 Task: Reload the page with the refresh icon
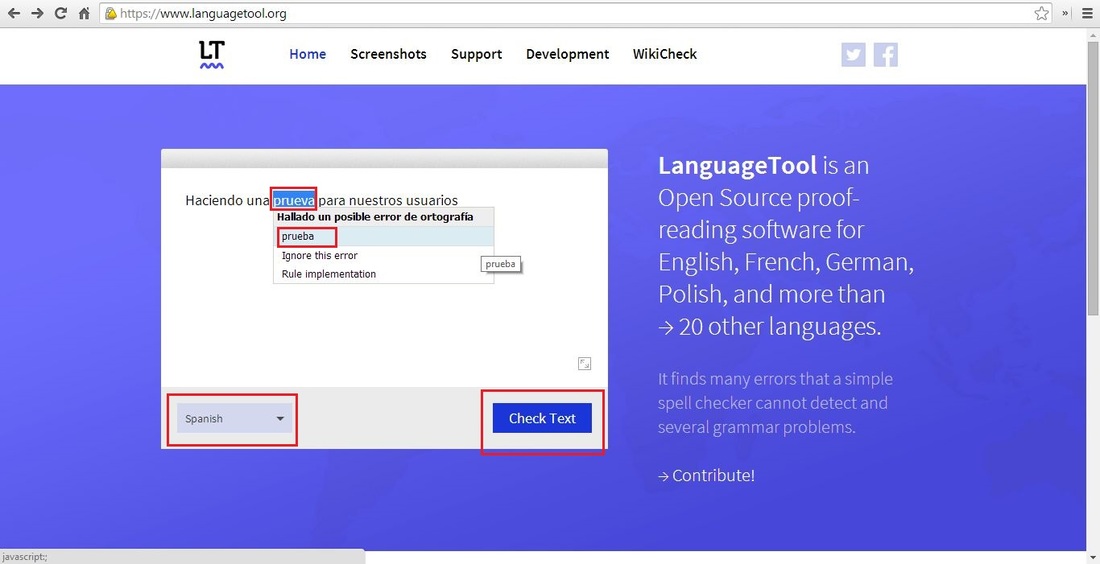pyautogui.click(x=61, y=13)
